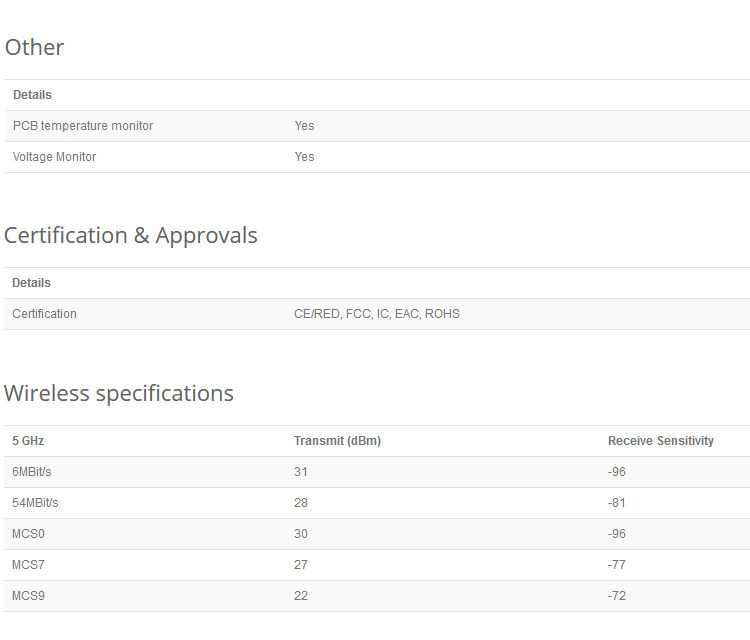Click the "MCS7" row label
This screenshot has height=640, width=750.
28,565
